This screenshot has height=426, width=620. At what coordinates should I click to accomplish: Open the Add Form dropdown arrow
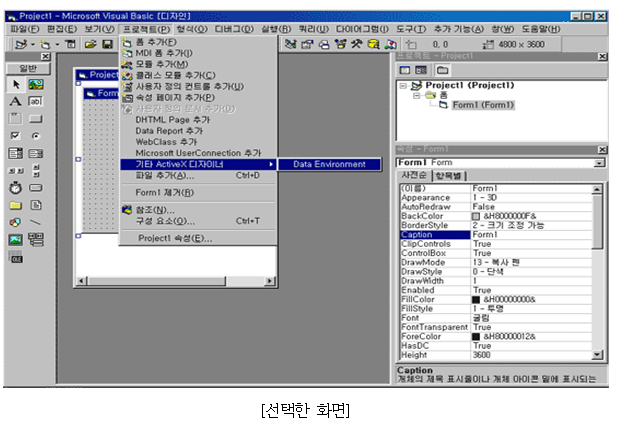point(57,44)
